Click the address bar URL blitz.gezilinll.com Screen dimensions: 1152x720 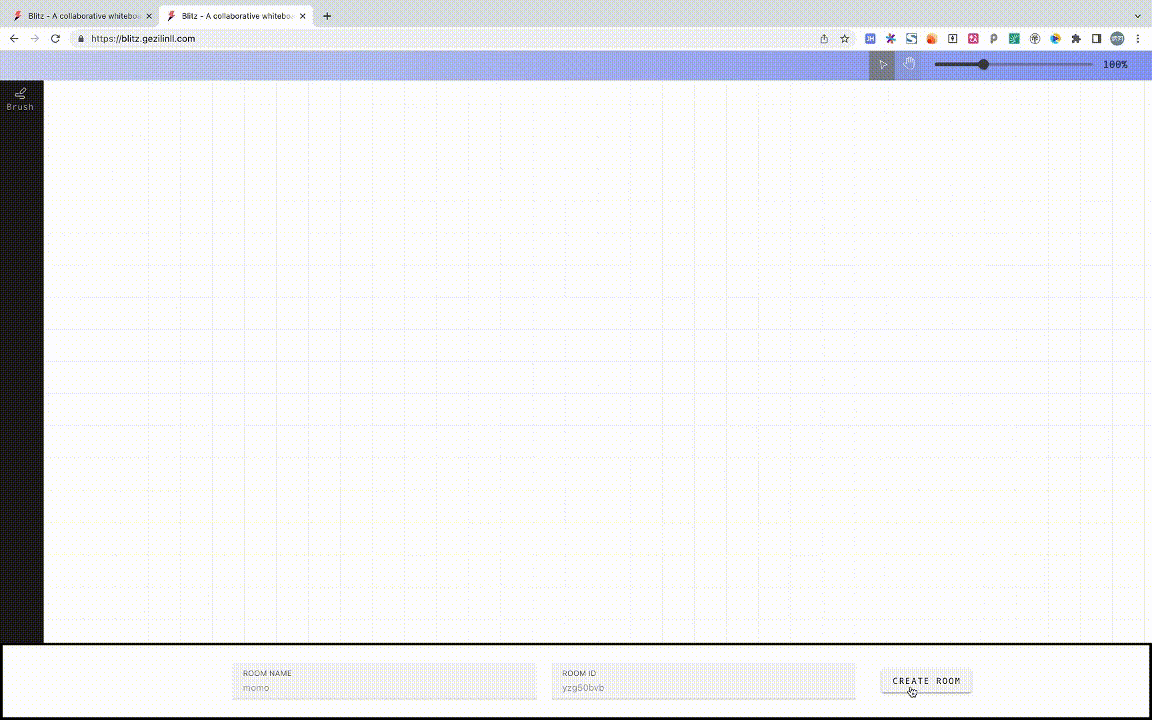coord(143,39)
